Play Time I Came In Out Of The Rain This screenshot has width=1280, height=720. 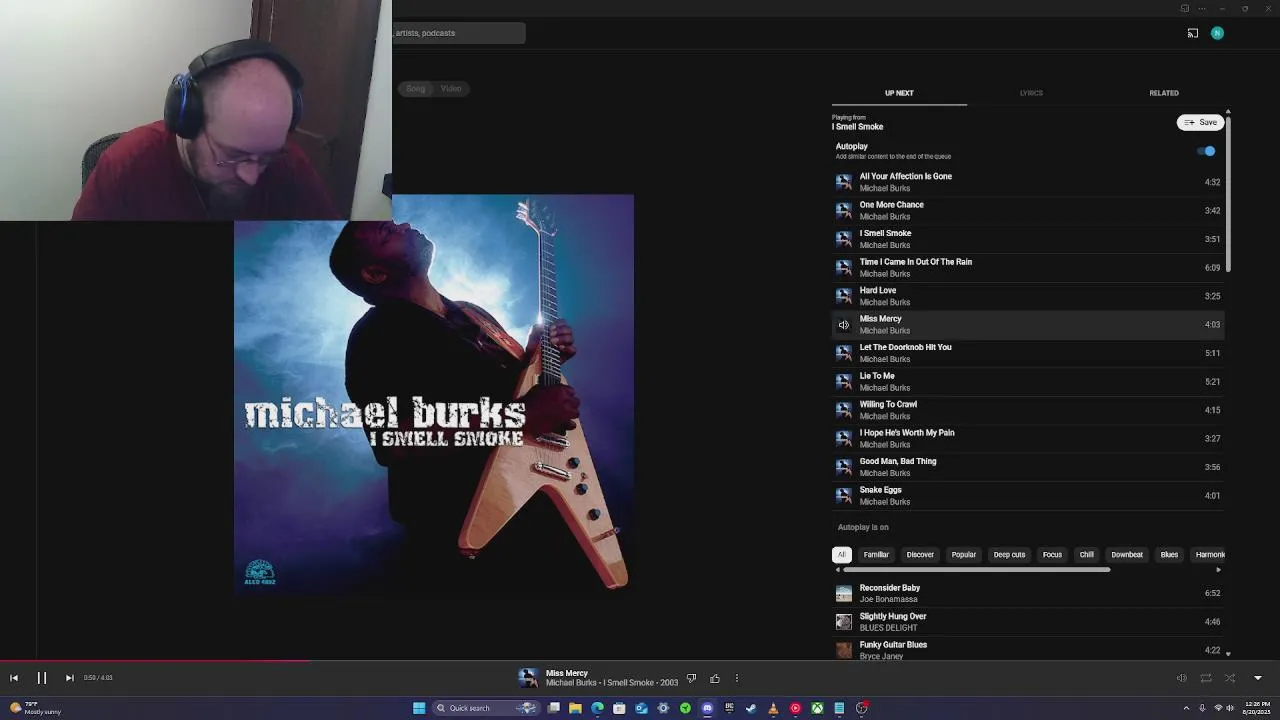(x=1028, y=267)
